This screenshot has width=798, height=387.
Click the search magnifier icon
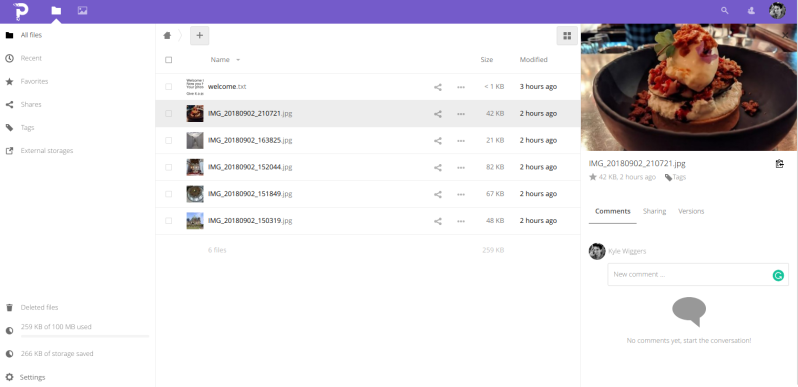725,11
